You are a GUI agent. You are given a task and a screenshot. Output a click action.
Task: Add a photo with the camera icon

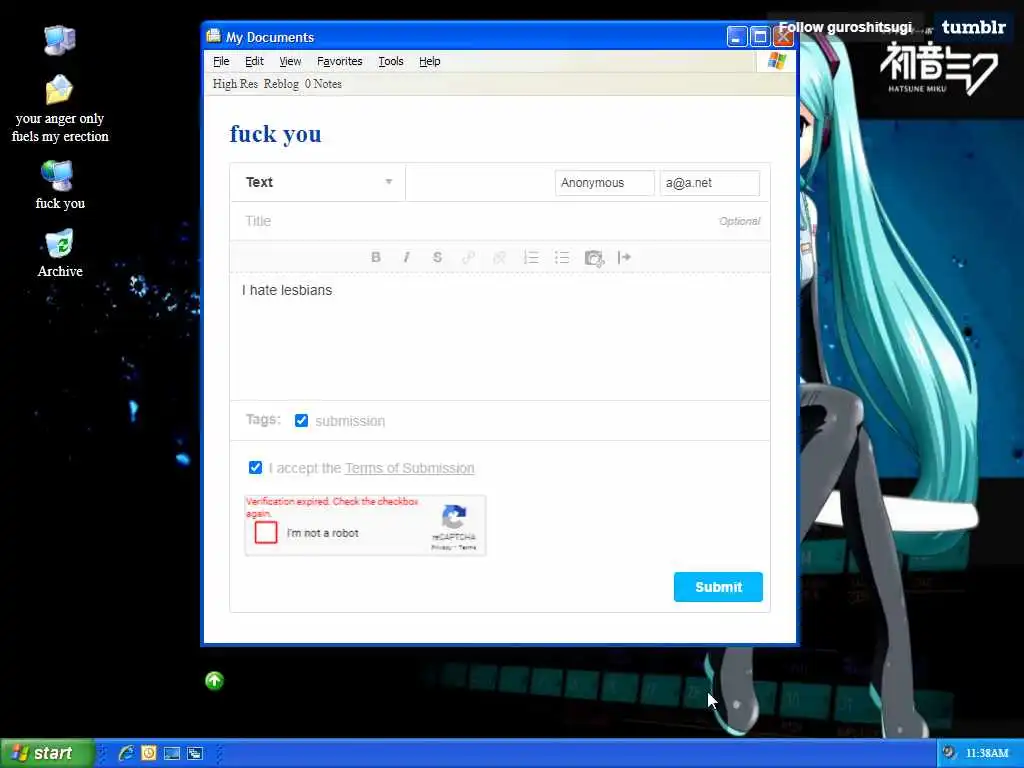[594, 258]
